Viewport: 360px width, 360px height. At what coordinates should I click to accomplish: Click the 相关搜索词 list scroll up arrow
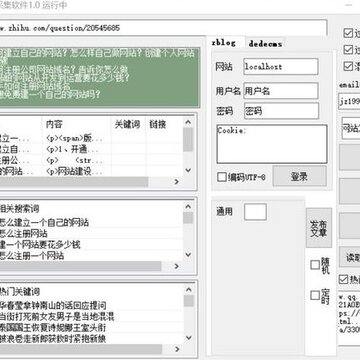(x=188, y=207)
